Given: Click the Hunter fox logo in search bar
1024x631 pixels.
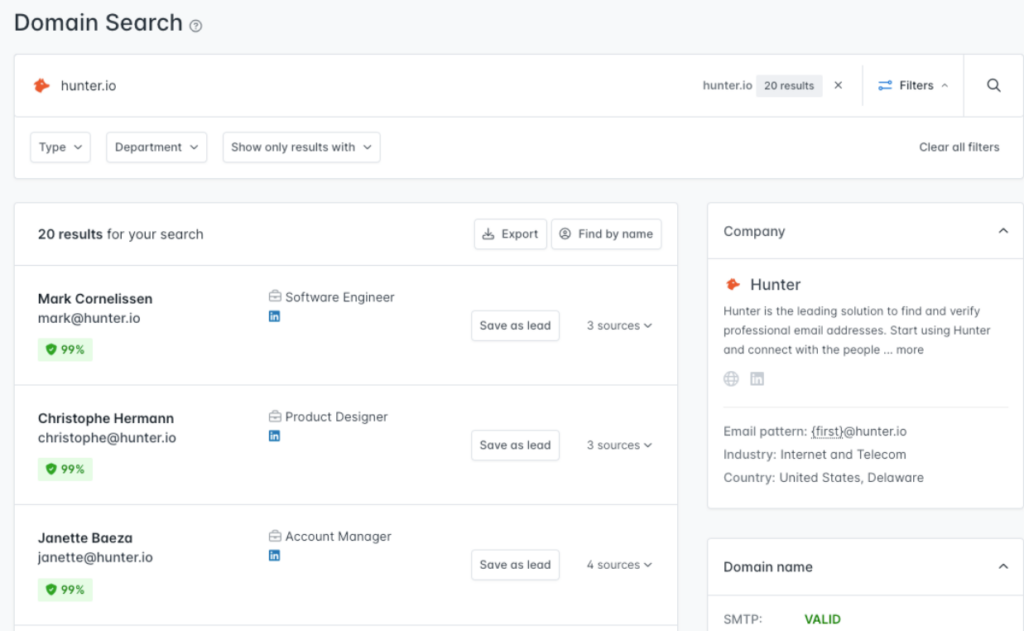Looking at the screenshot, I should point(42,86).
